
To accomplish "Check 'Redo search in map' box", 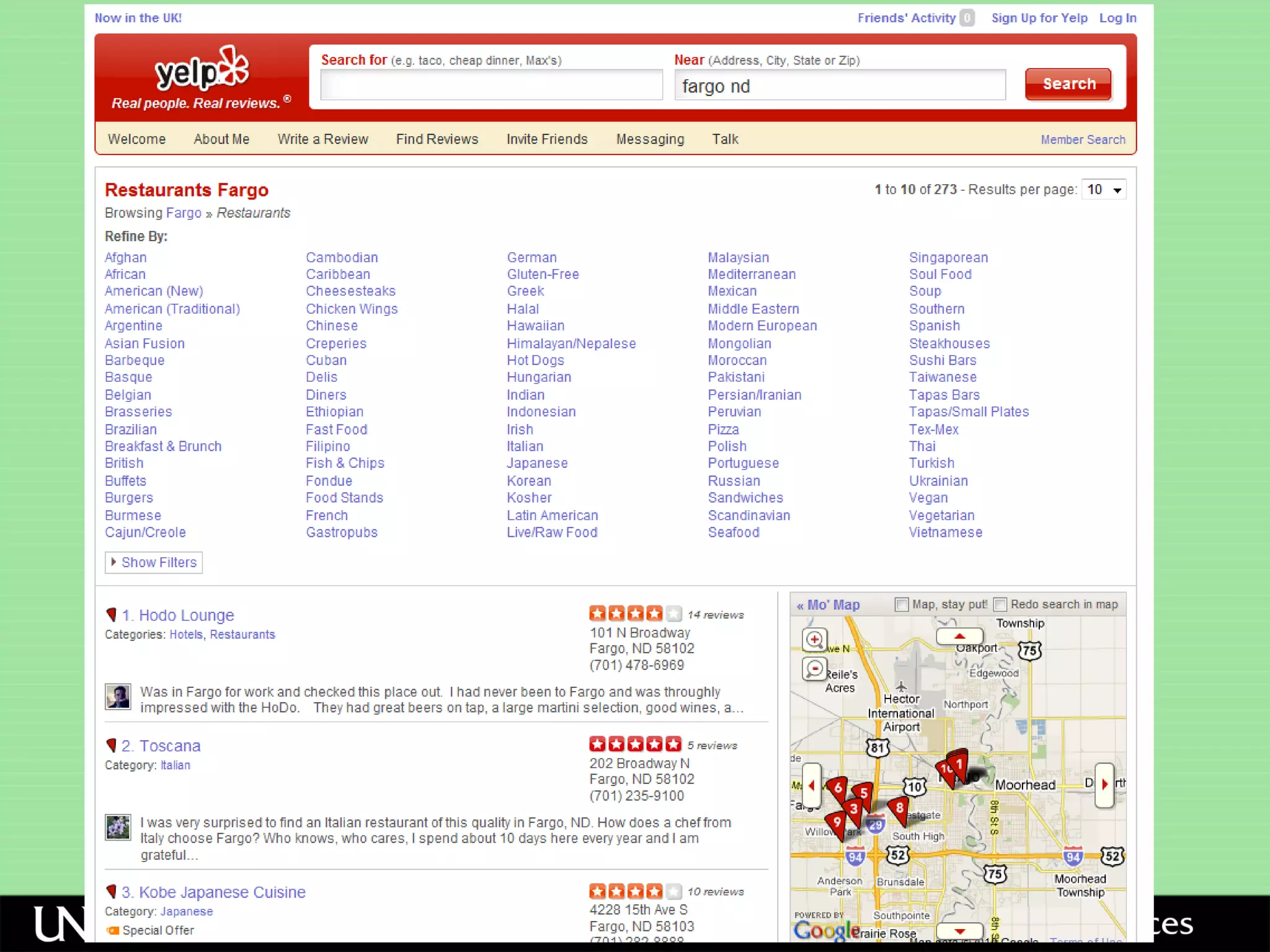I will (x=1000, y=604).
